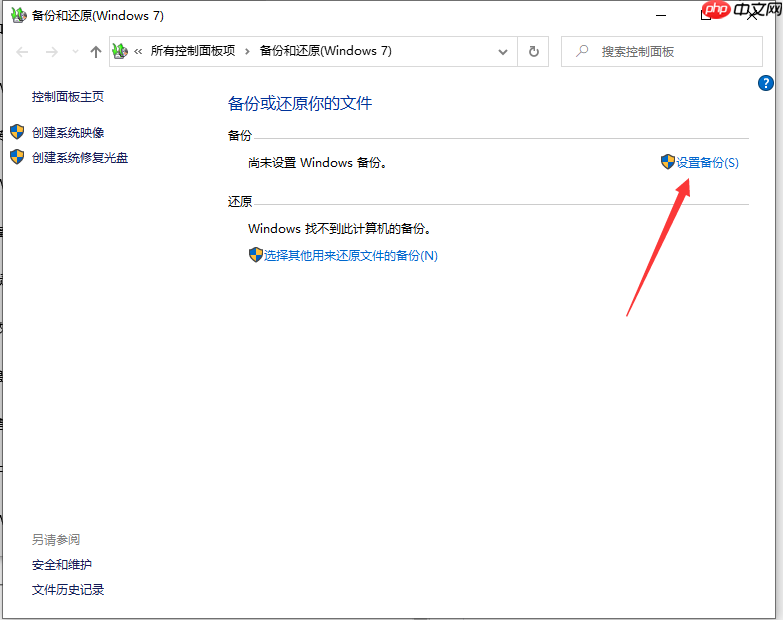Click the 另请参阅 label

(56, 540)
